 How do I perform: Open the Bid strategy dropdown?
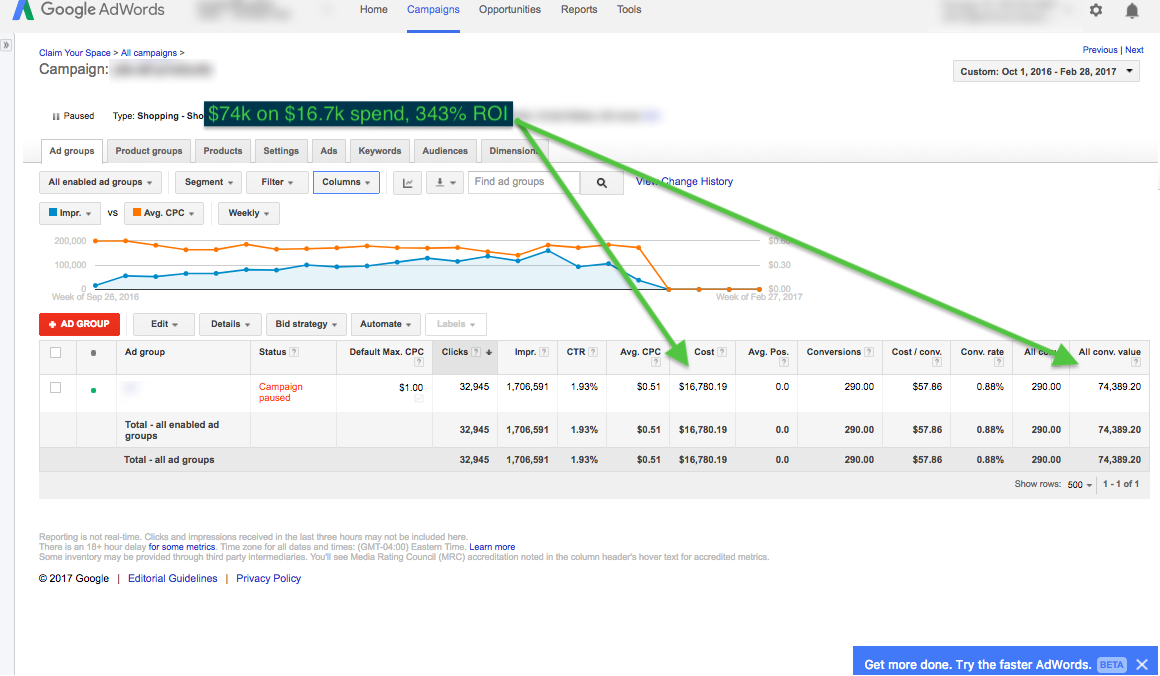306,324
